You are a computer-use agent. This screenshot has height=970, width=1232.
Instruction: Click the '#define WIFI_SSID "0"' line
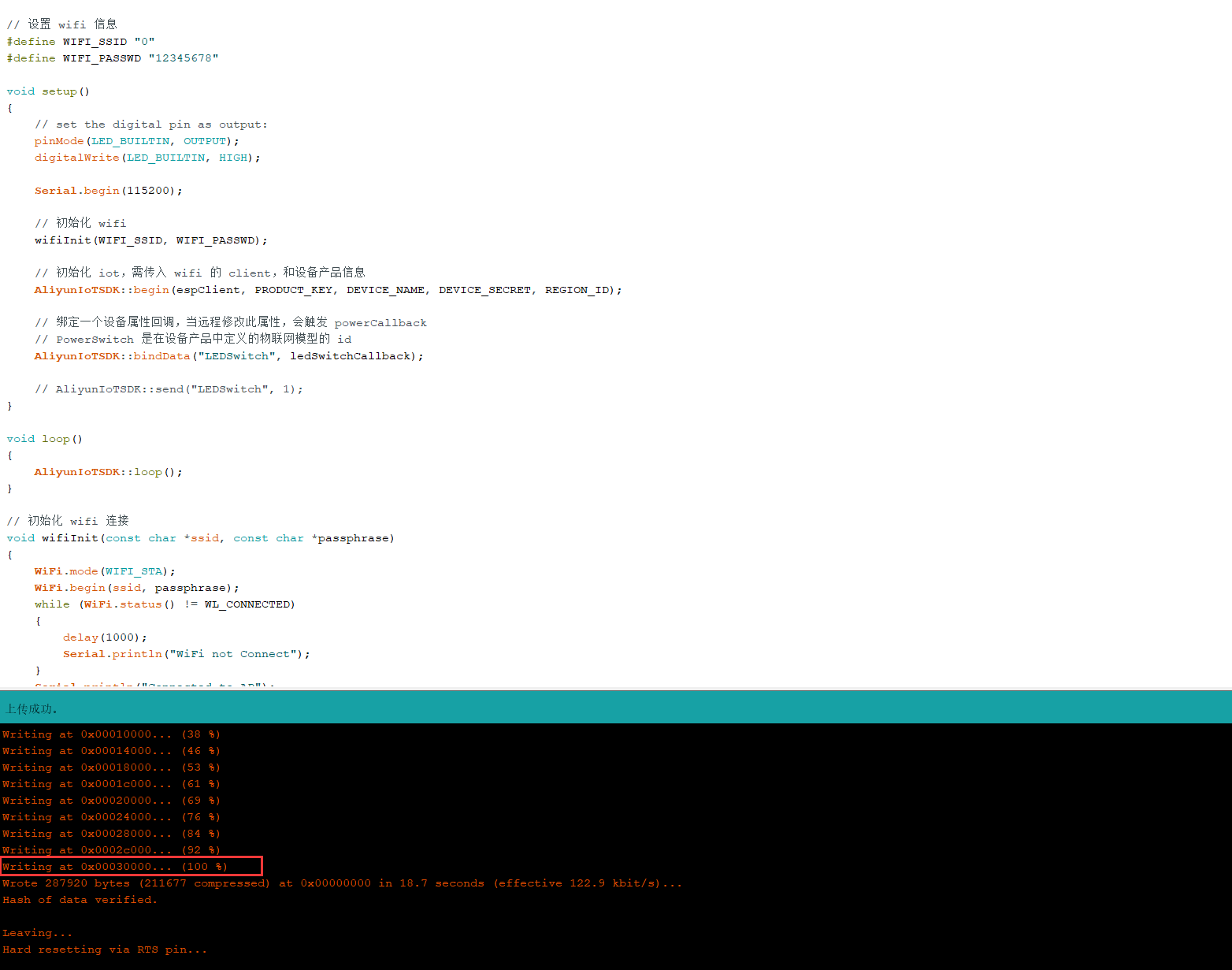pos(81,42)
